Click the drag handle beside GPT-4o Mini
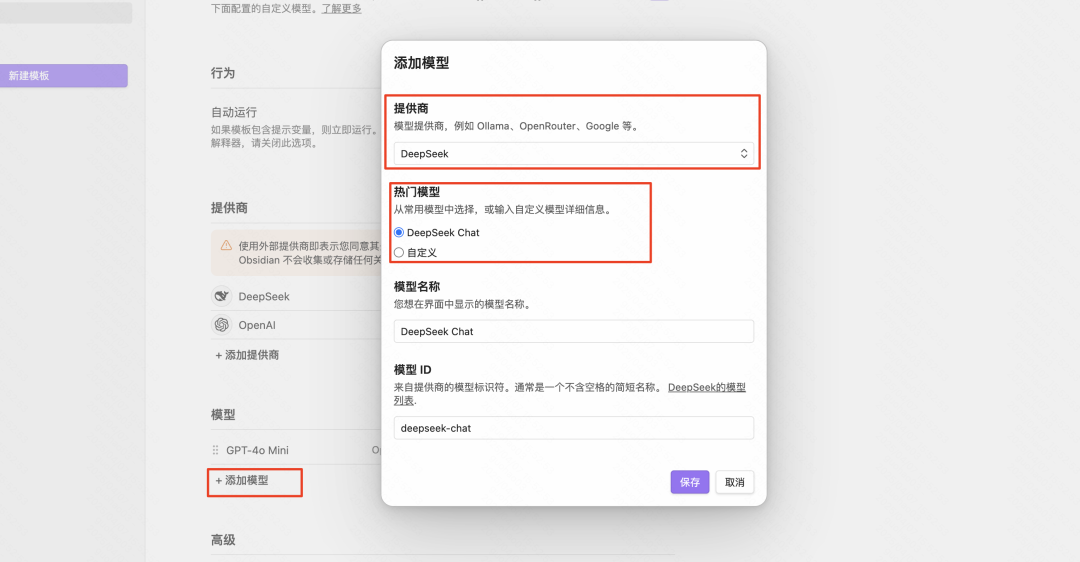The image size is (1080, 562). 215,451
